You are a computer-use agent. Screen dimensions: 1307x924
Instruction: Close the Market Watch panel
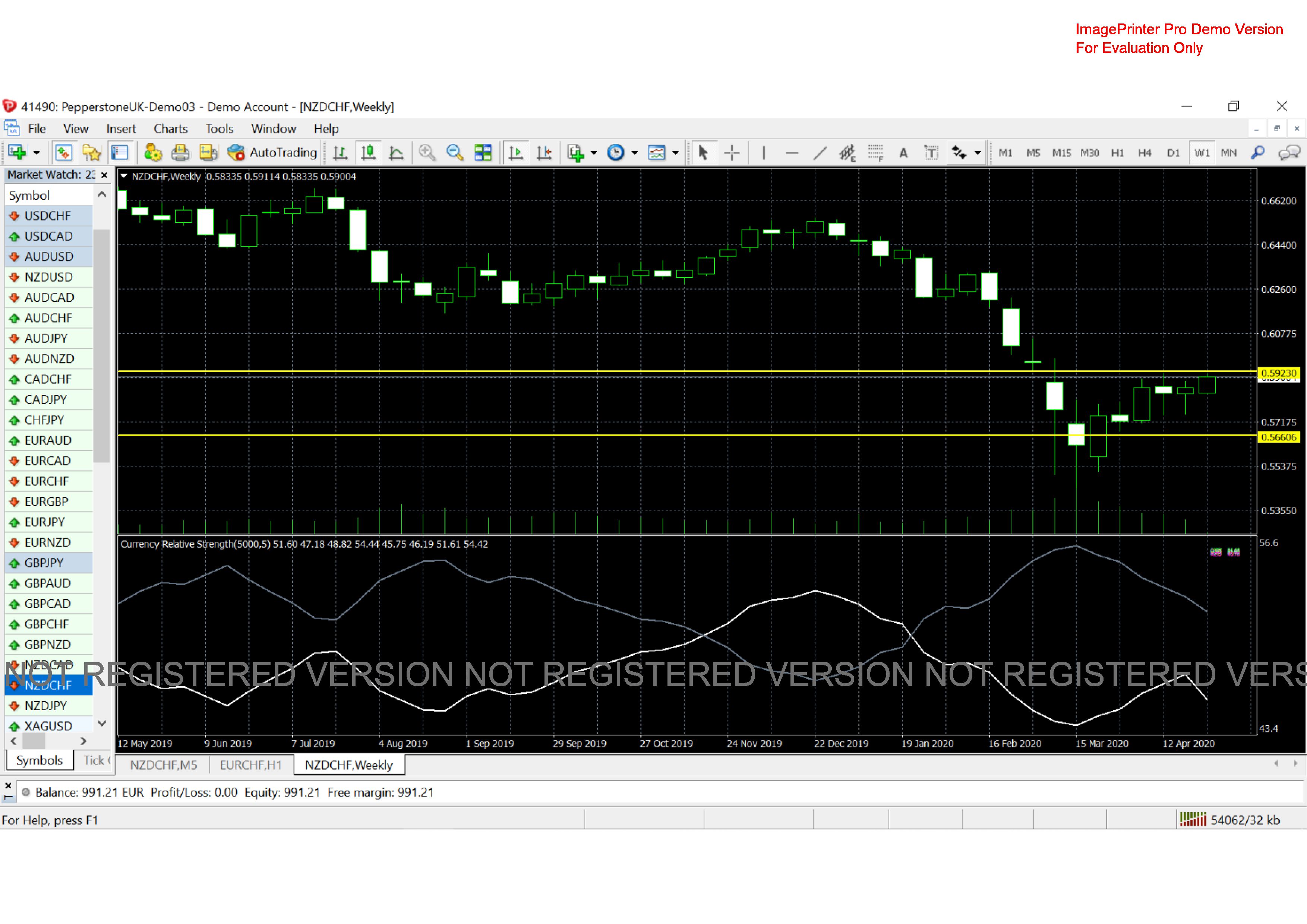tap(104, 175)
